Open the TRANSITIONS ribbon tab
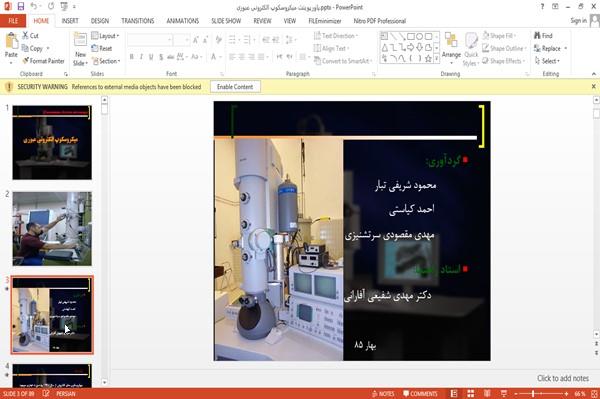Viewport: 600px width, 399px height. pos(138,21)
